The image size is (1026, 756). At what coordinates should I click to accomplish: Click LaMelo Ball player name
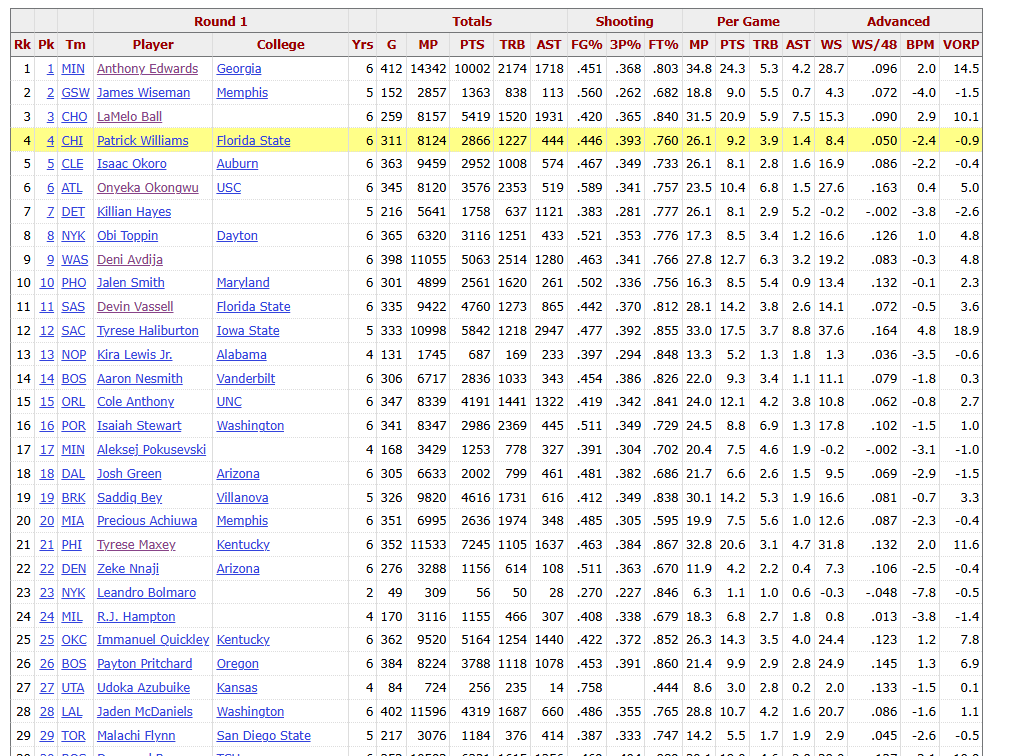[129, 117]
